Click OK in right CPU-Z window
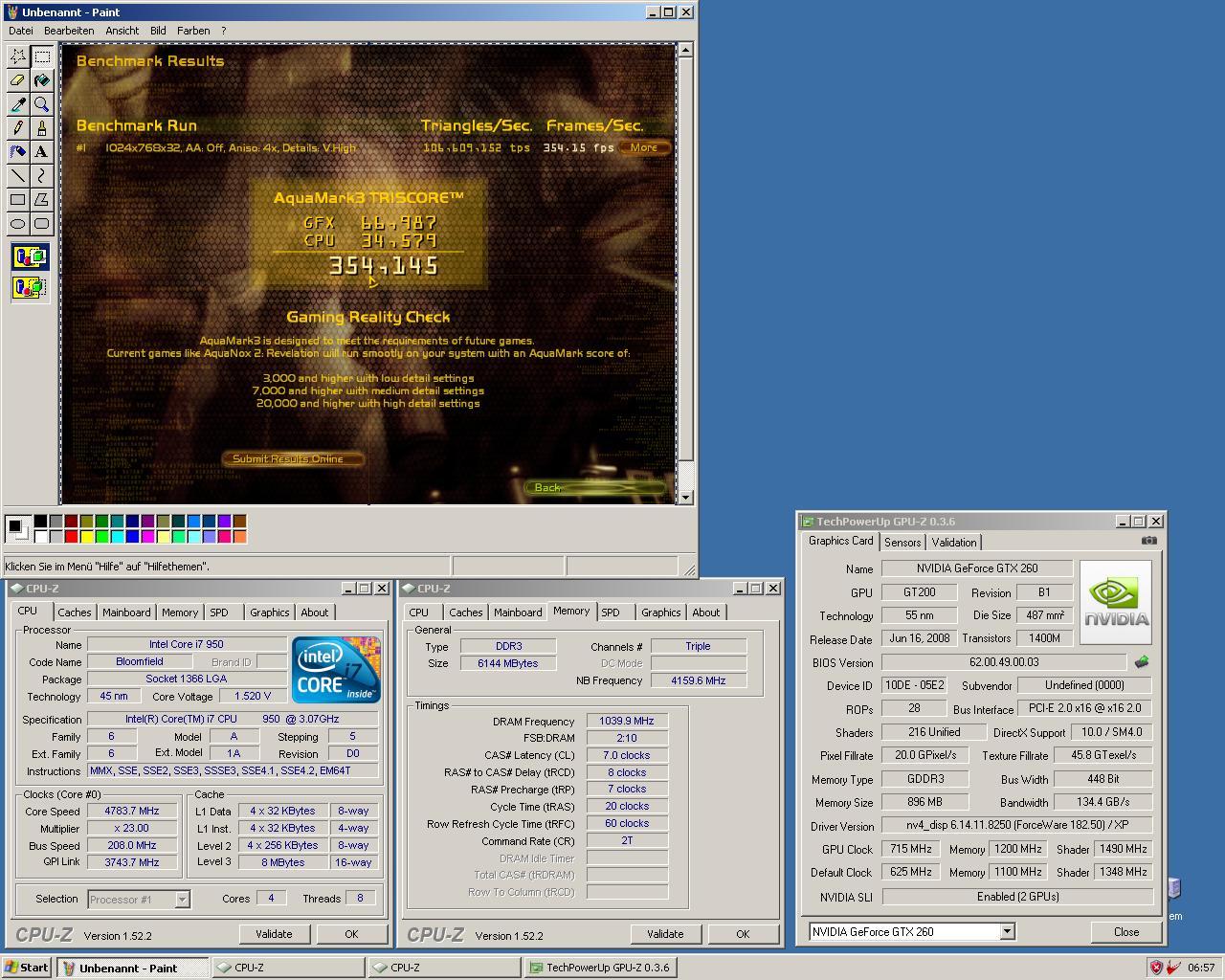 click(x=743, y=934)
